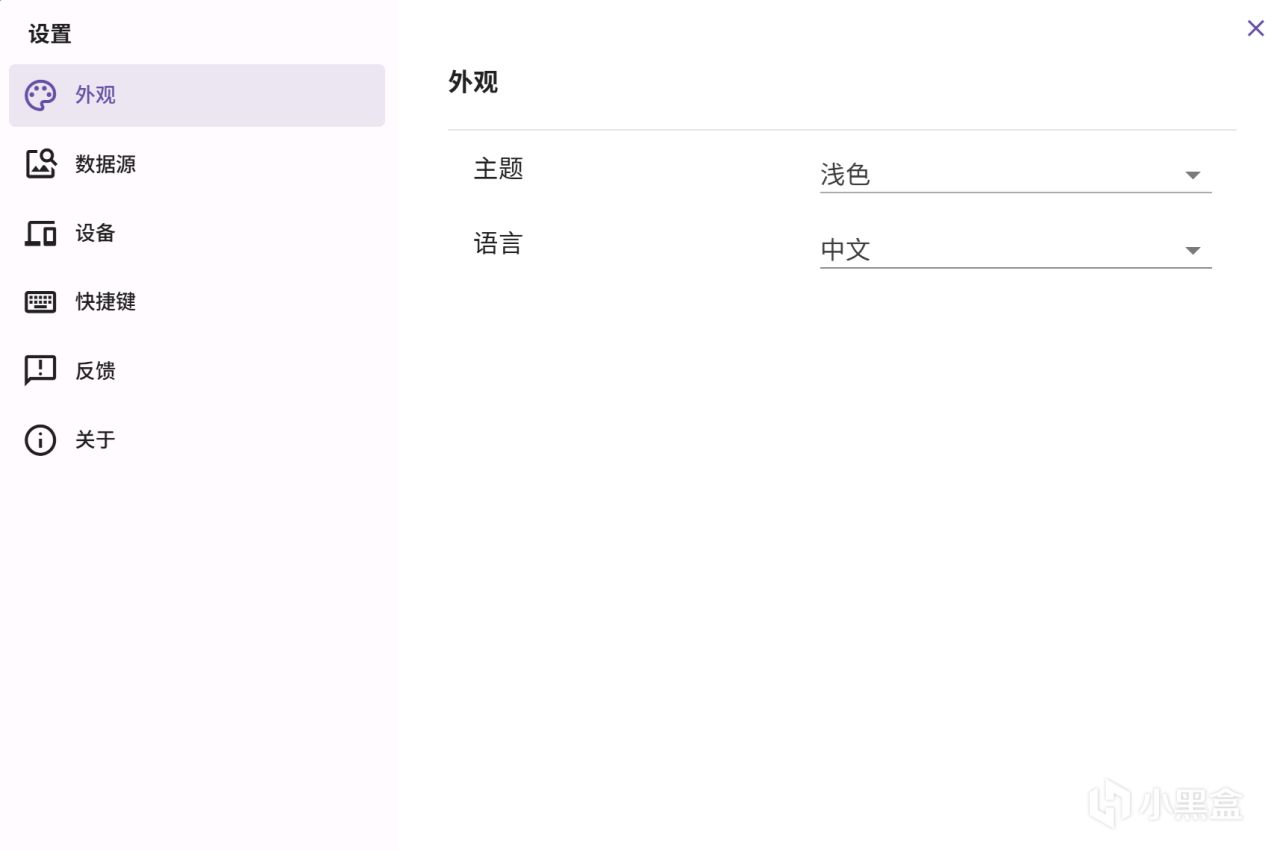Image resolution: width=1280 pixels, height=850 pixels.
Task: Click the Devices (设备) icon
Action: coord(40,234)
